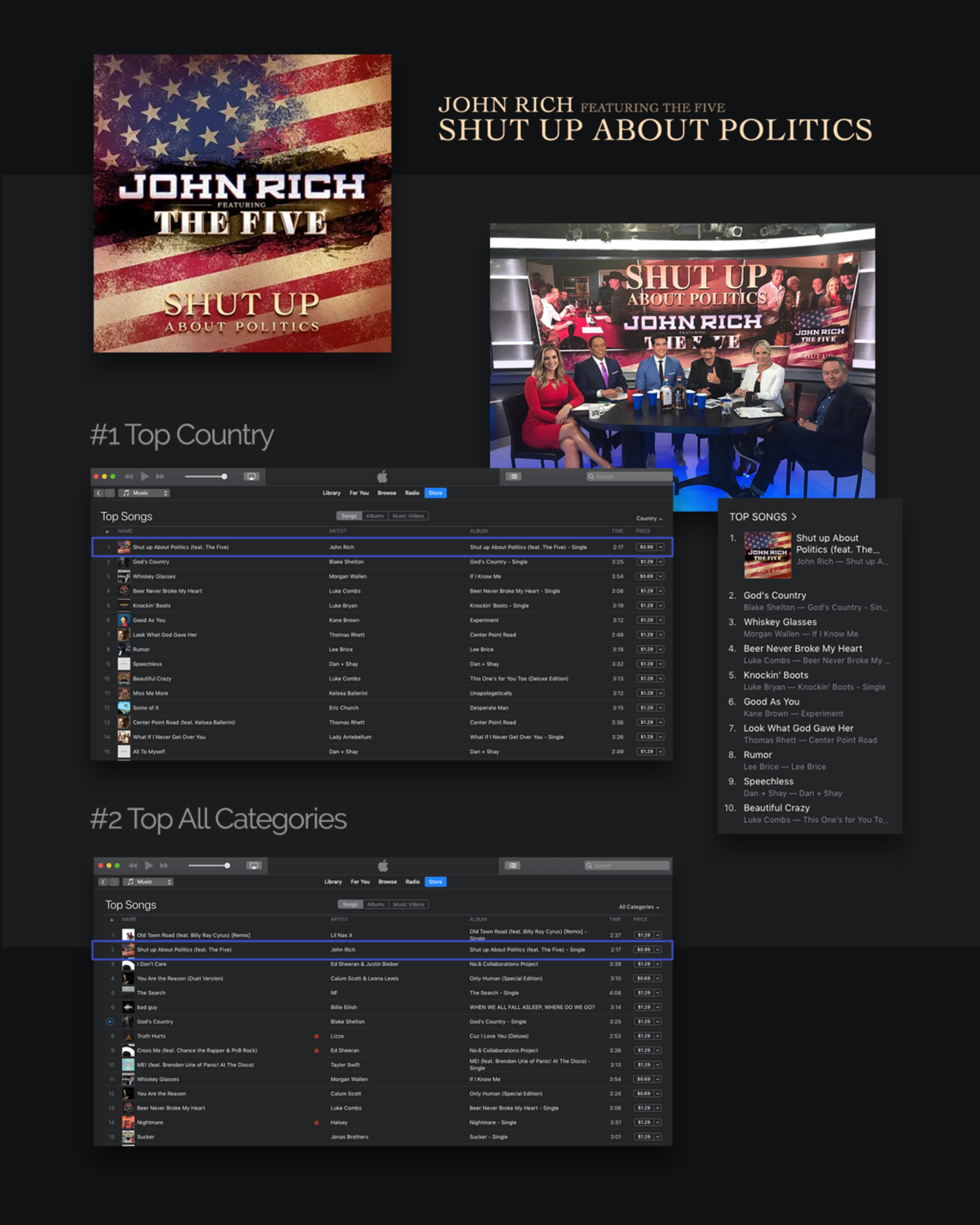Click sort arrow above Top Country song numbers
Viewport: 980px width, 1225px height.
pos(107,531)
